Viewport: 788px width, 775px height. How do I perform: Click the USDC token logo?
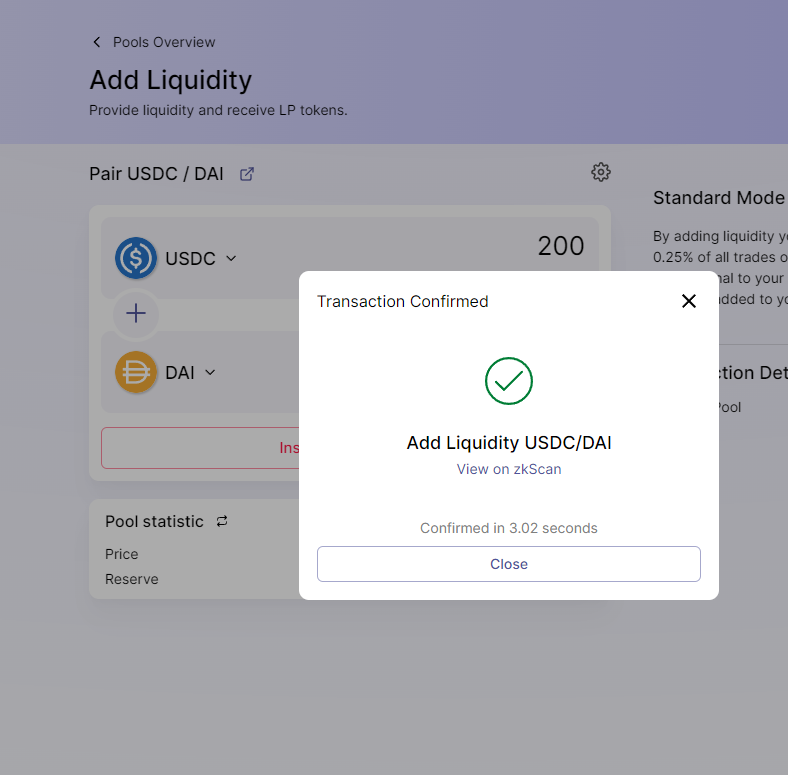(x=136, y=258)
